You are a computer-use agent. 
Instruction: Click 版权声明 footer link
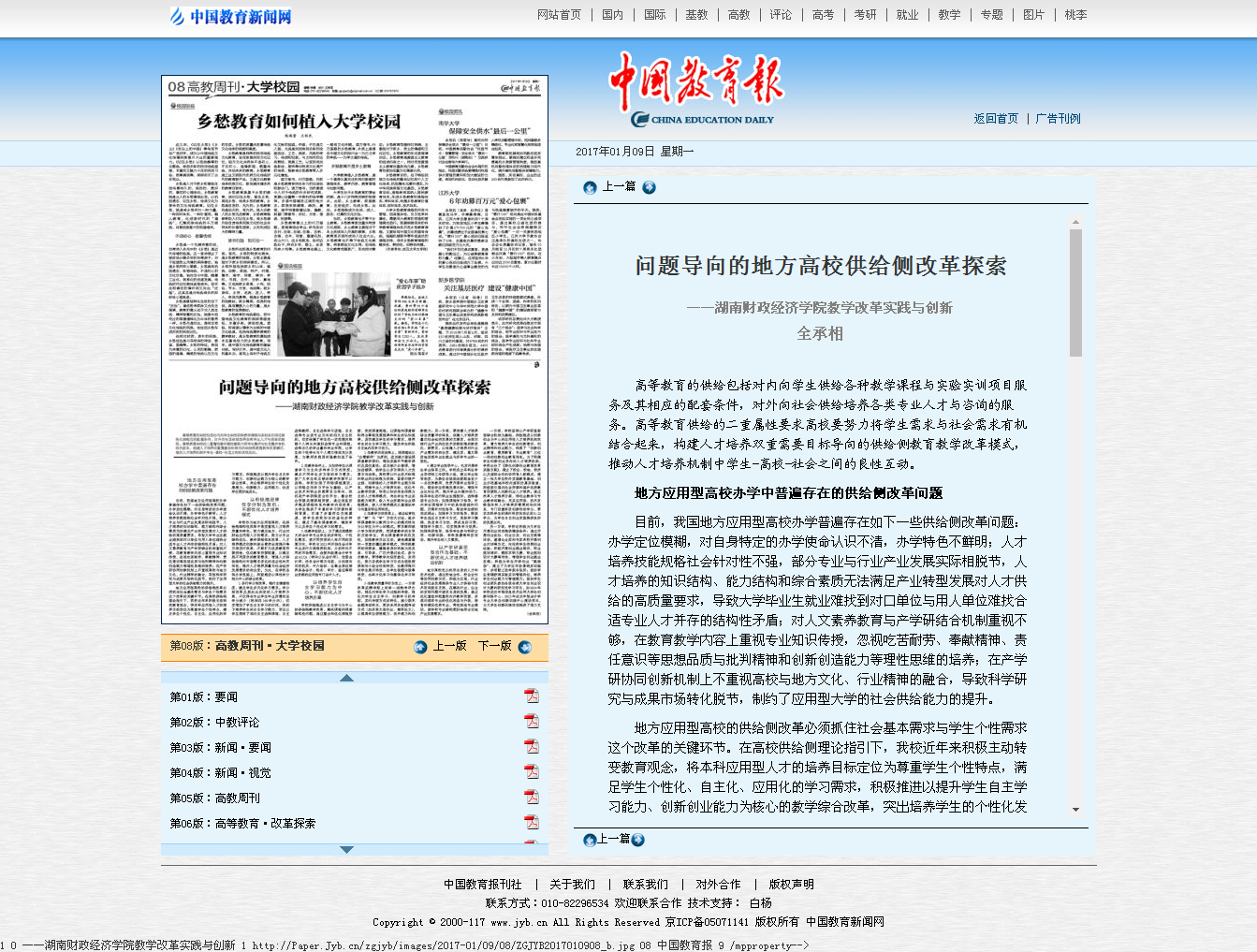pos(791,885)
